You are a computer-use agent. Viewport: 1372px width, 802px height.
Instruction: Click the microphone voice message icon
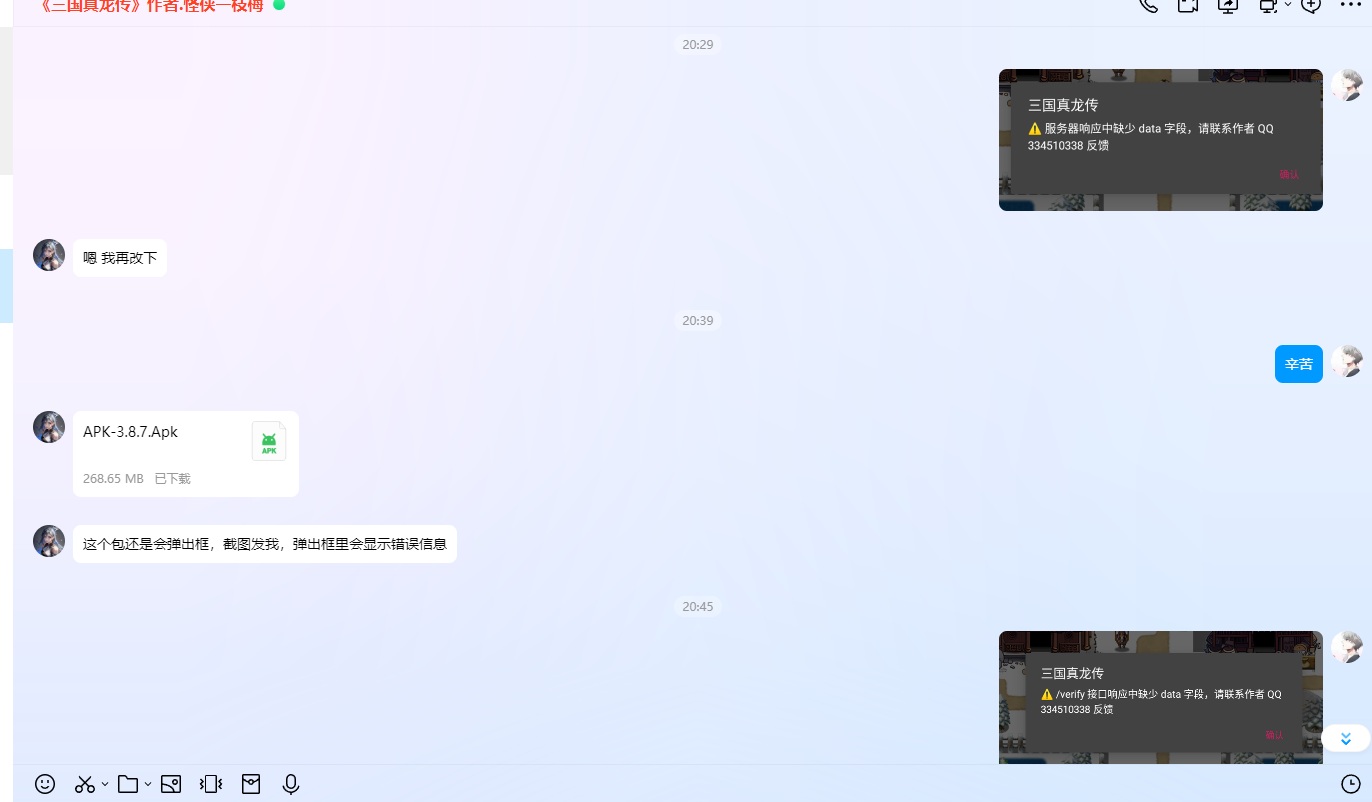[x=291, y=784]
